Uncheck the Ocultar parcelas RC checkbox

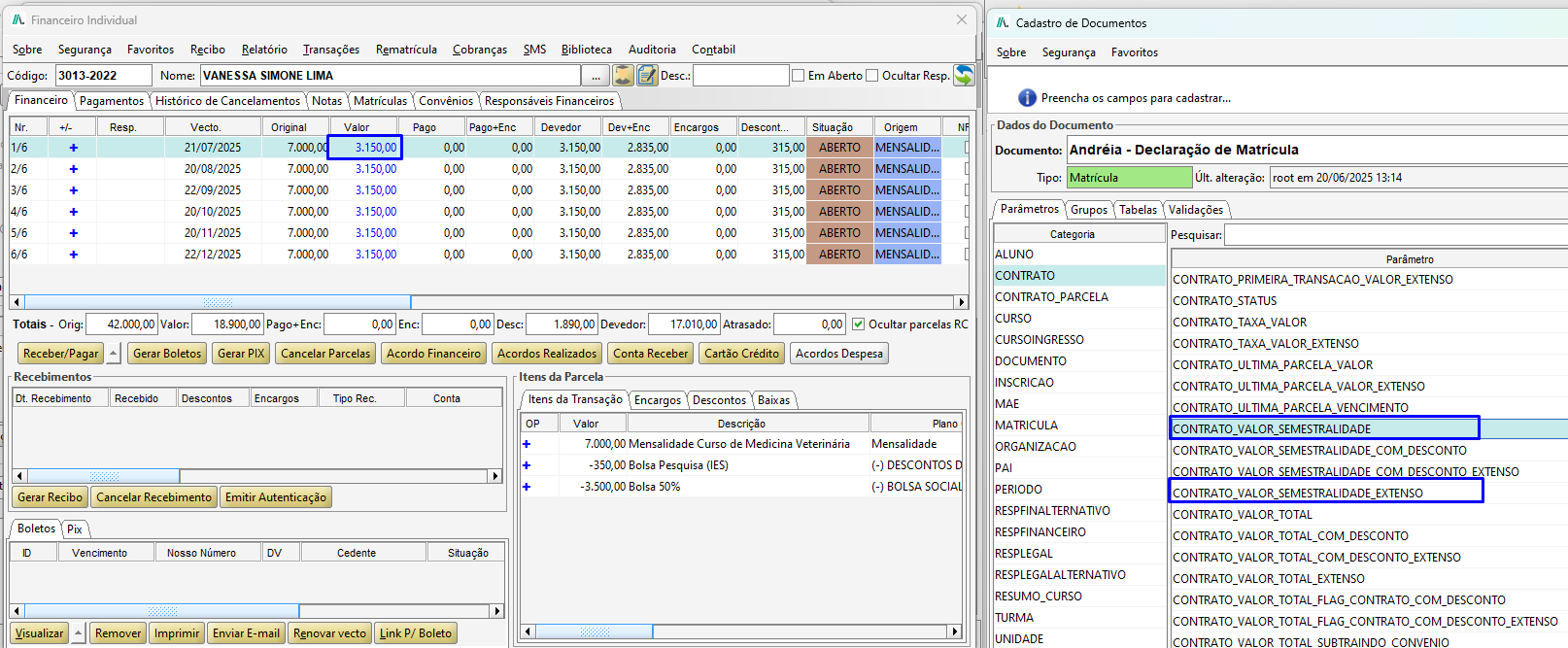(x=858, y=324)
